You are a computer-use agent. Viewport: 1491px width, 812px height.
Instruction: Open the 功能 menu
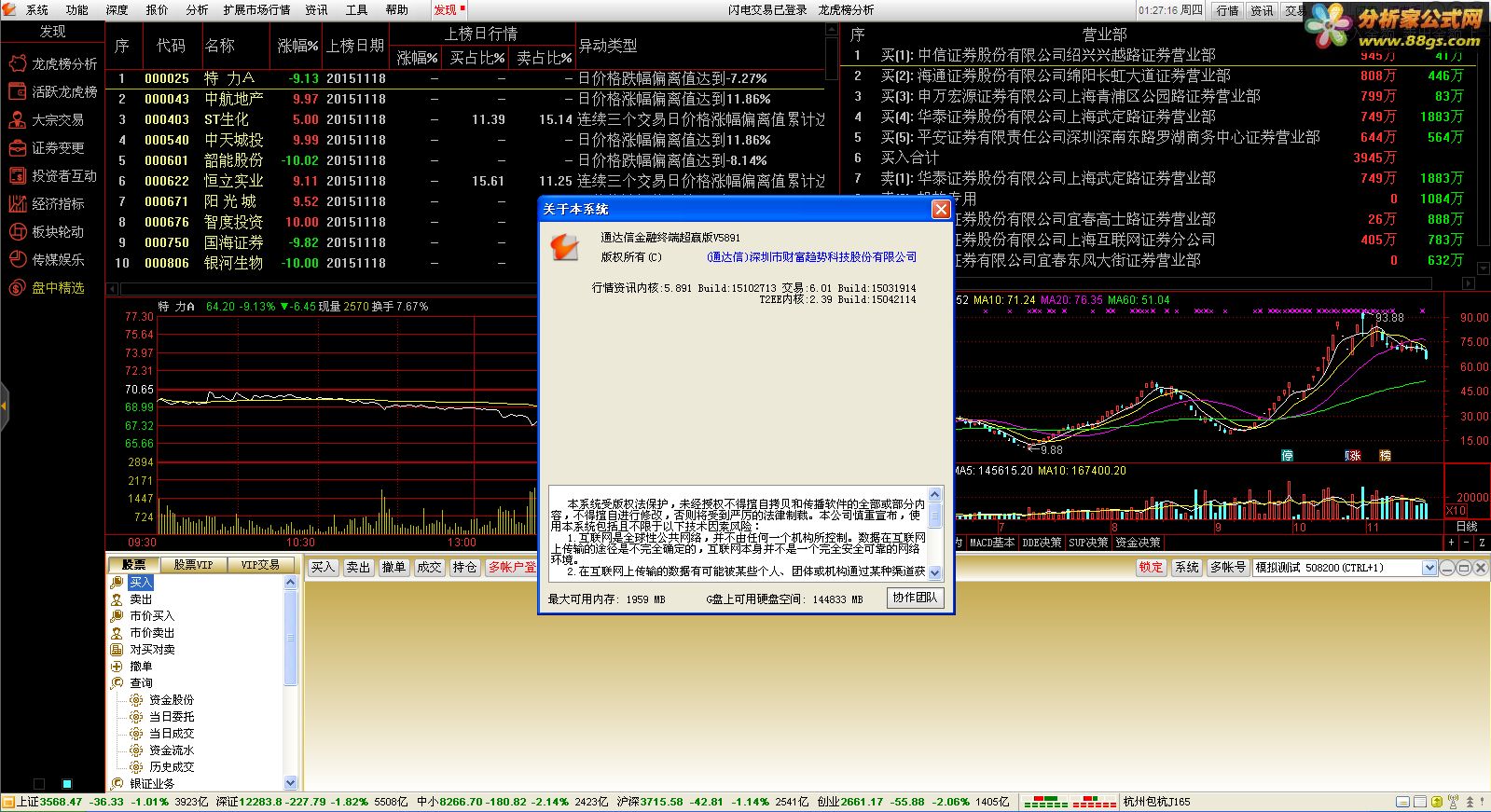click(x=77, y=10)
